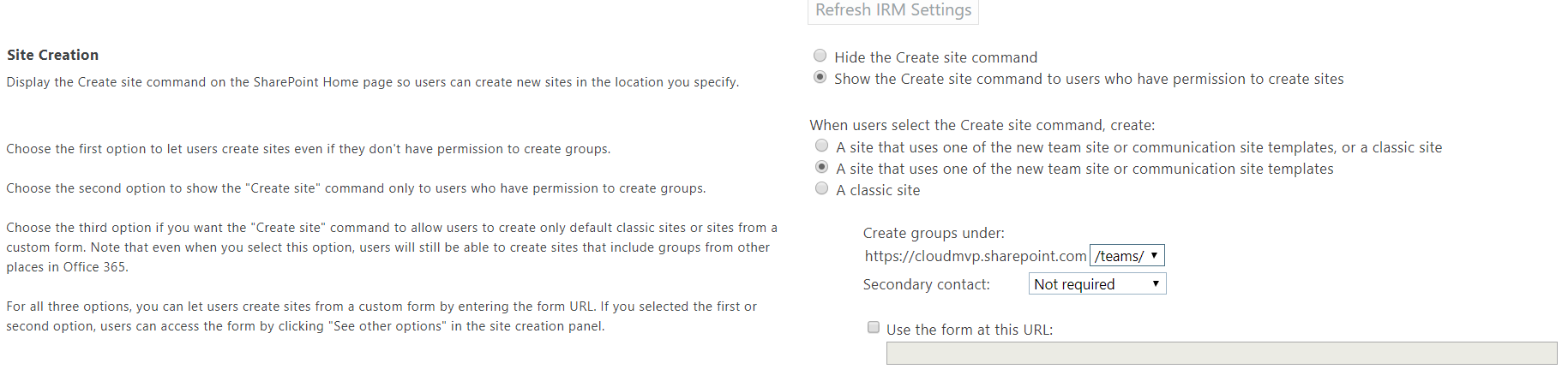Expand the Secondary contact Not required dropdown
This screenshot has width=1568, height=387.
(1097, 283)
